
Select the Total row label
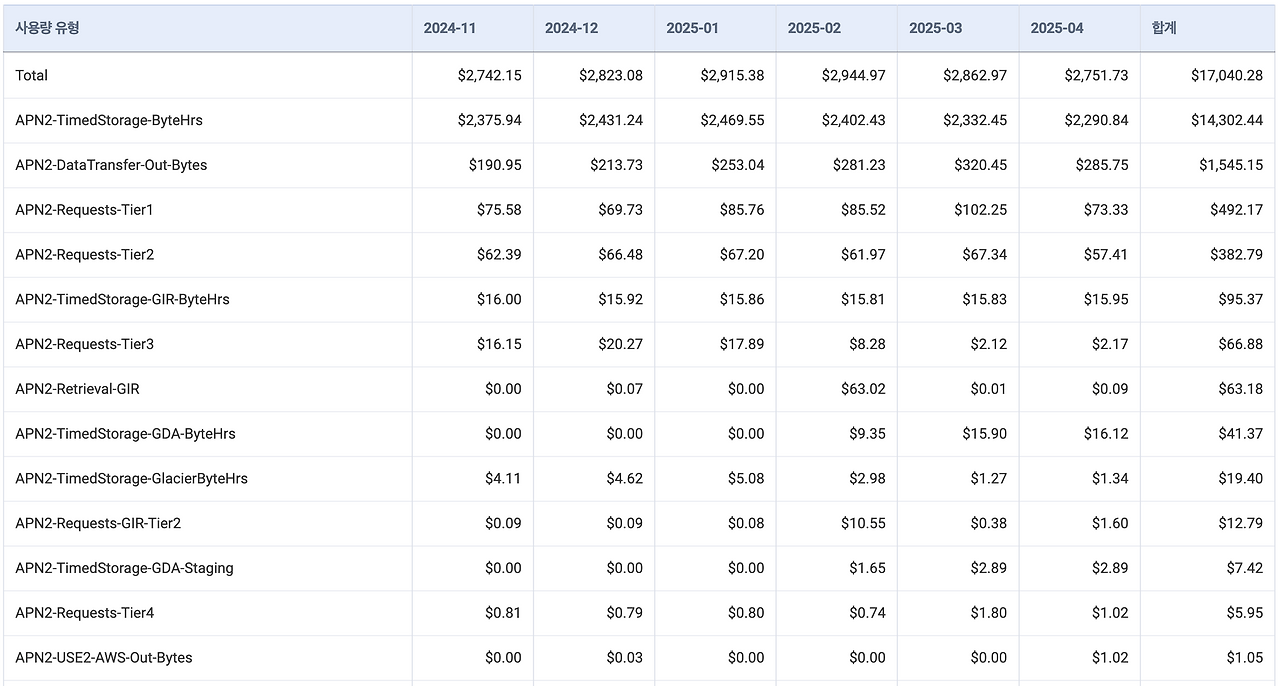click(x=32, y=75)
